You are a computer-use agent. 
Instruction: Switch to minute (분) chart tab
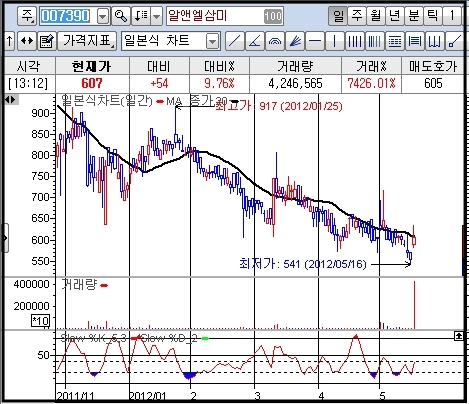(414, 16)
